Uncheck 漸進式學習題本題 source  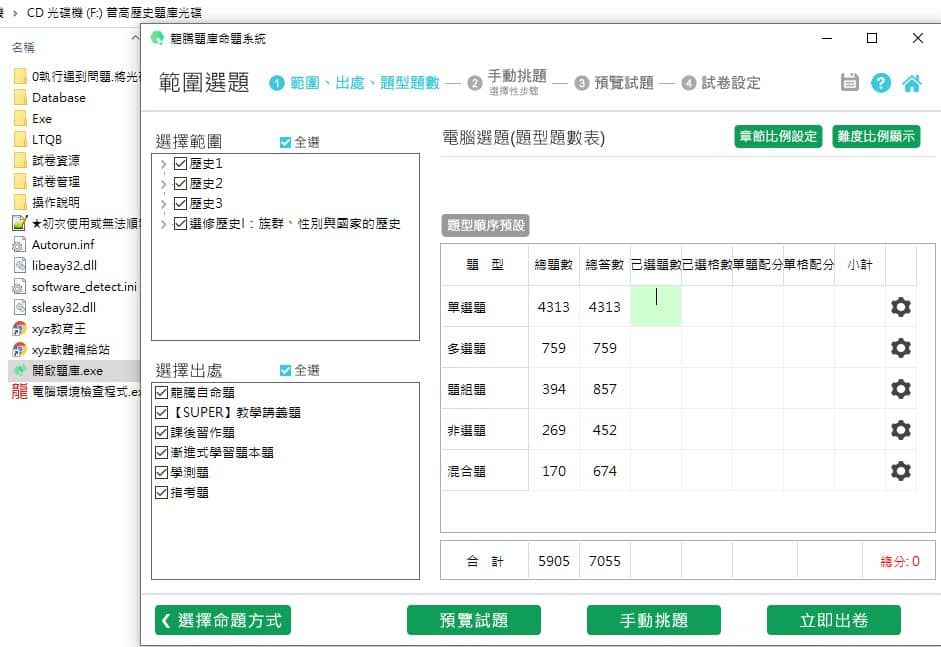click(x=161, y=453)
